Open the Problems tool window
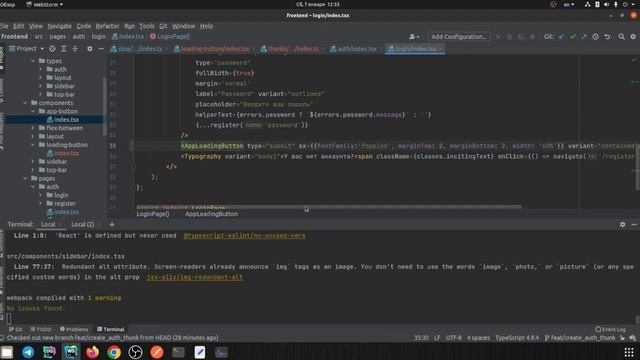 pyautogui.click(x=74, y=329)
